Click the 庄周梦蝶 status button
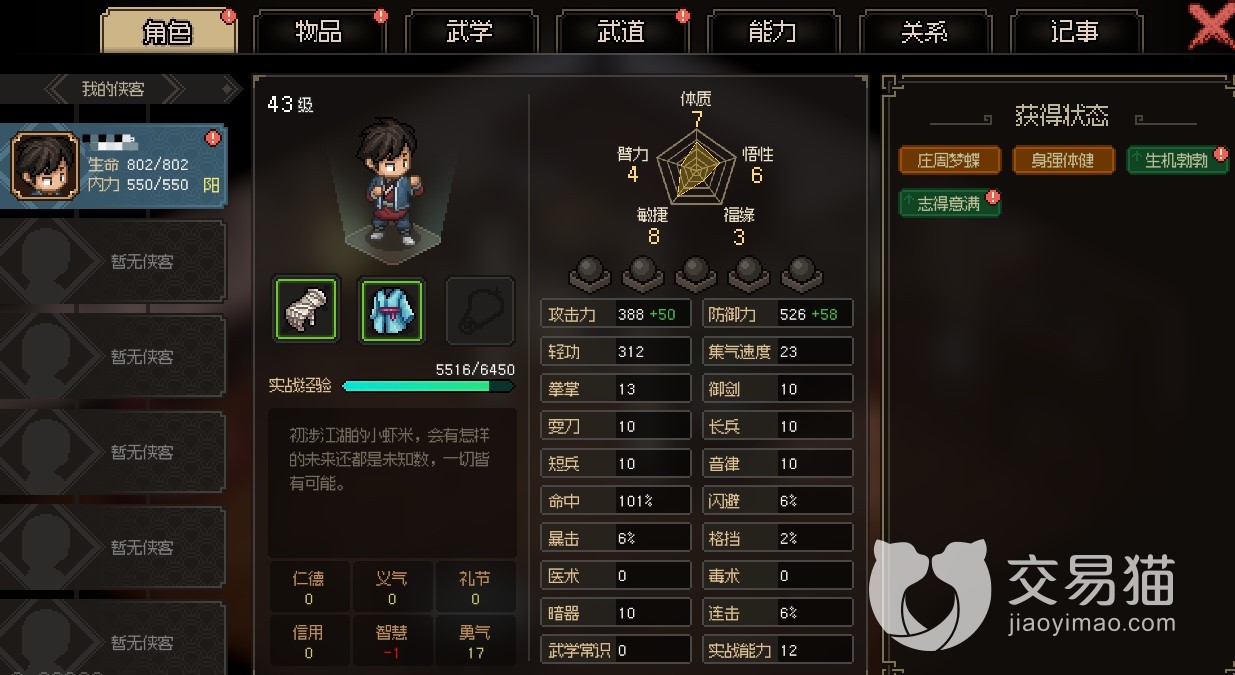 pyautogui.click(x=950, y=161)
